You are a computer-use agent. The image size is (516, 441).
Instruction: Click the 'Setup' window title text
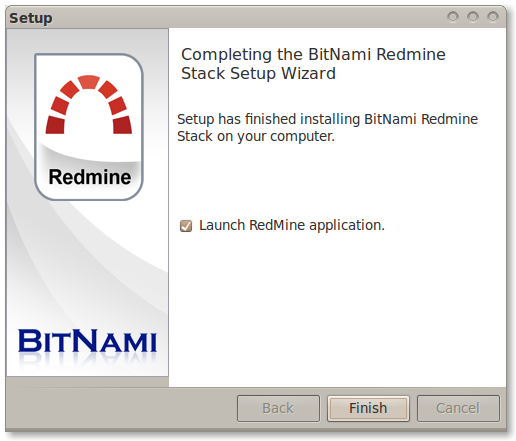31,18
